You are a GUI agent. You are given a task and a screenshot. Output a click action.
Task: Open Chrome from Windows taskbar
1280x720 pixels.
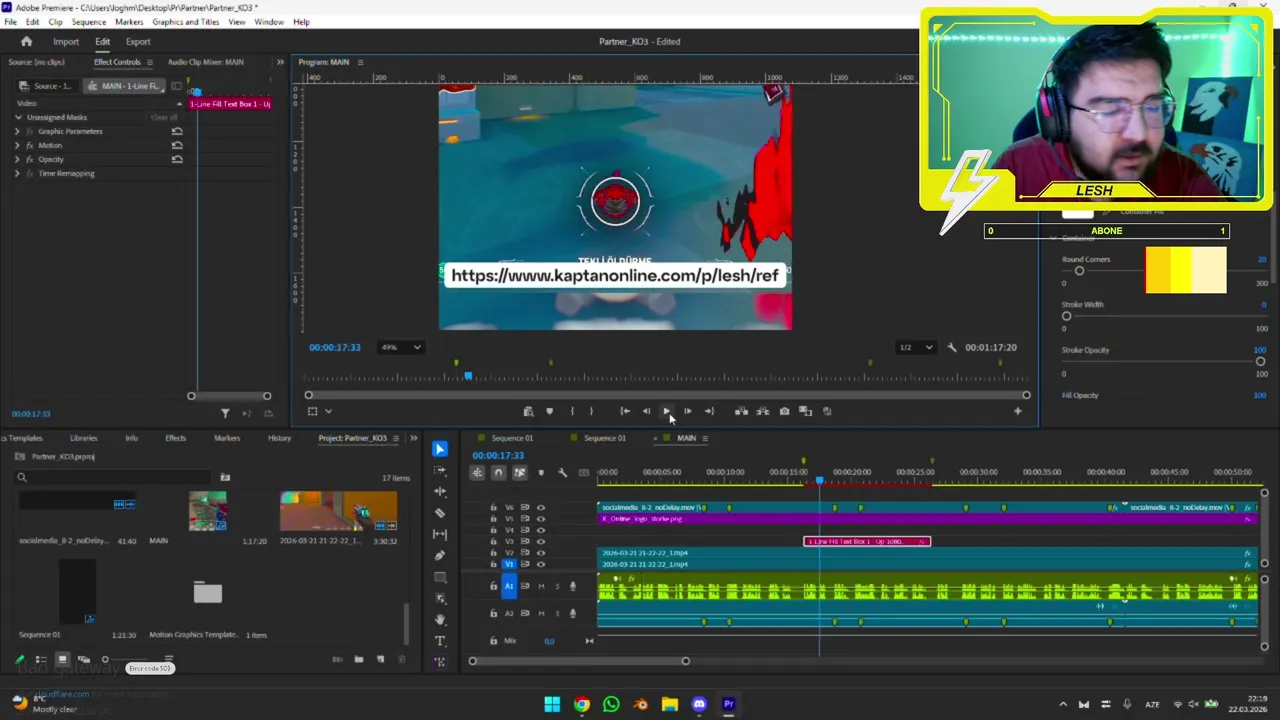tap(582, 704)
